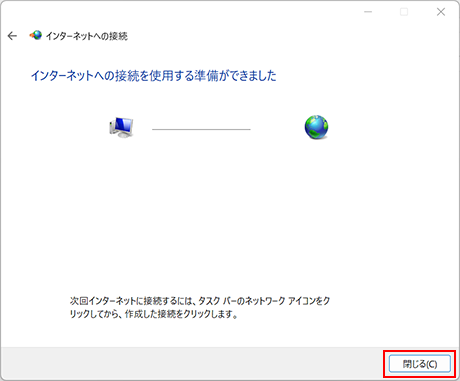Screen dimensions: 460x381
Task: Click the heading インターネットへの接続を使用する準備ができました
Action: (154, 76)
